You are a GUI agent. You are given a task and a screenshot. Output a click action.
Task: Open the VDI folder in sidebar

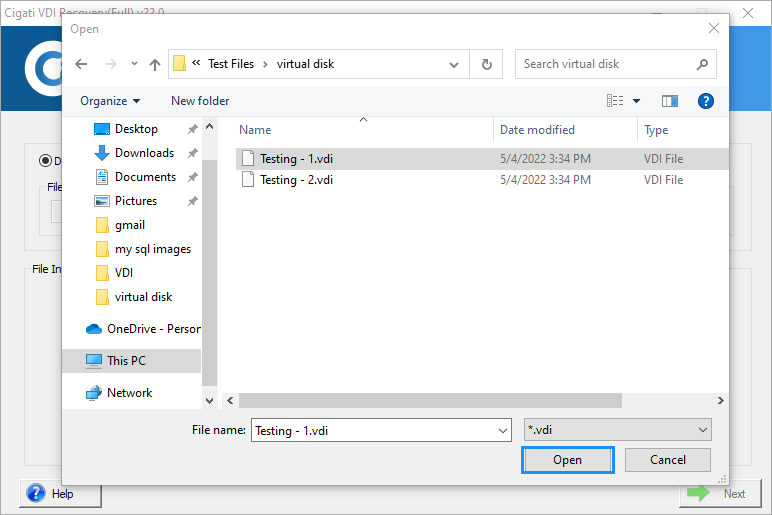click(124, 273)
